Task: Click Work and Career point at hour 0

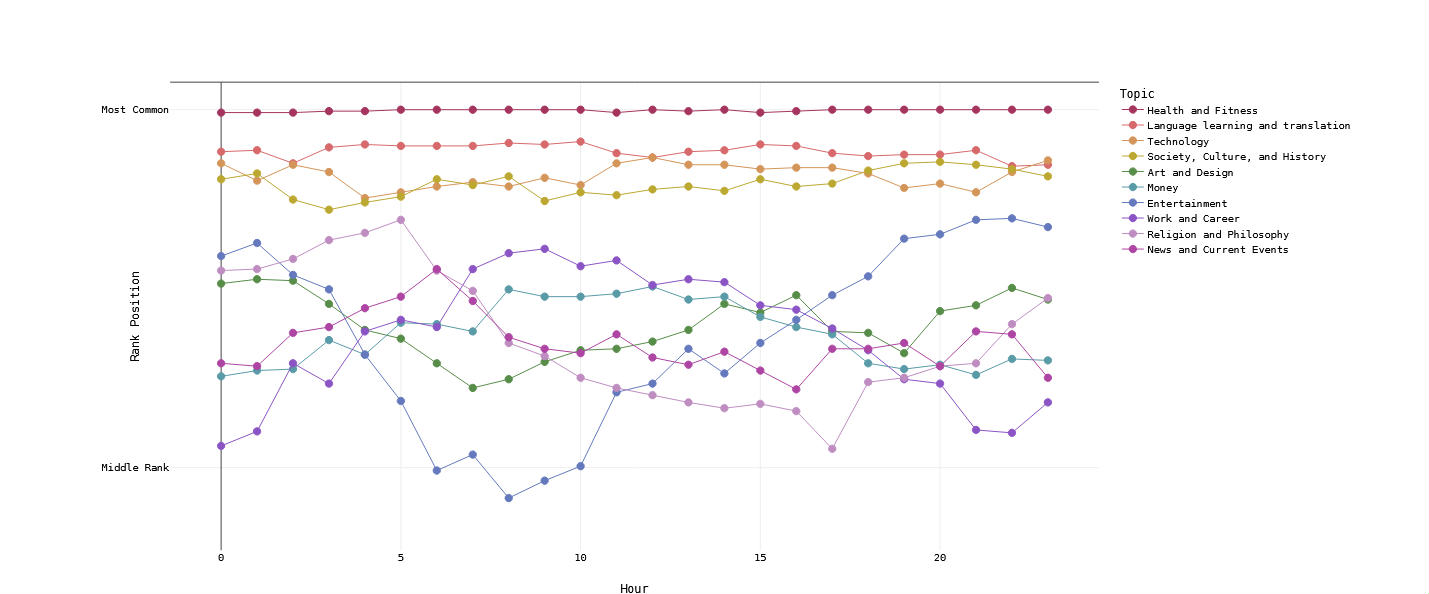Action: [221, 446]
